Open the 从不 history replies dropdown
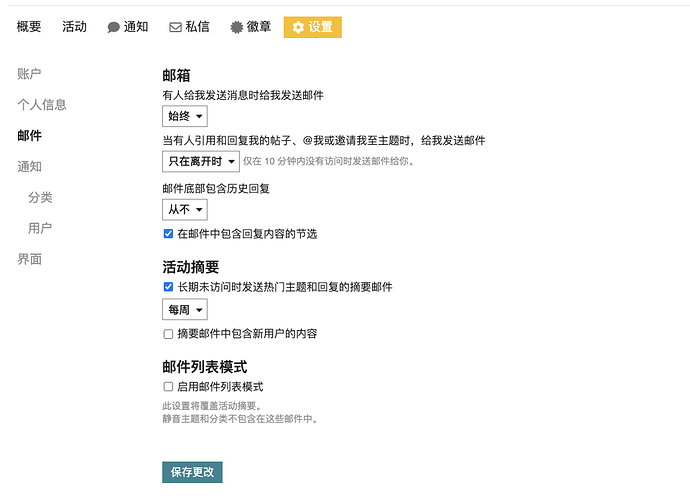Screen dimensions: 690x496 [x=185, y=209]
